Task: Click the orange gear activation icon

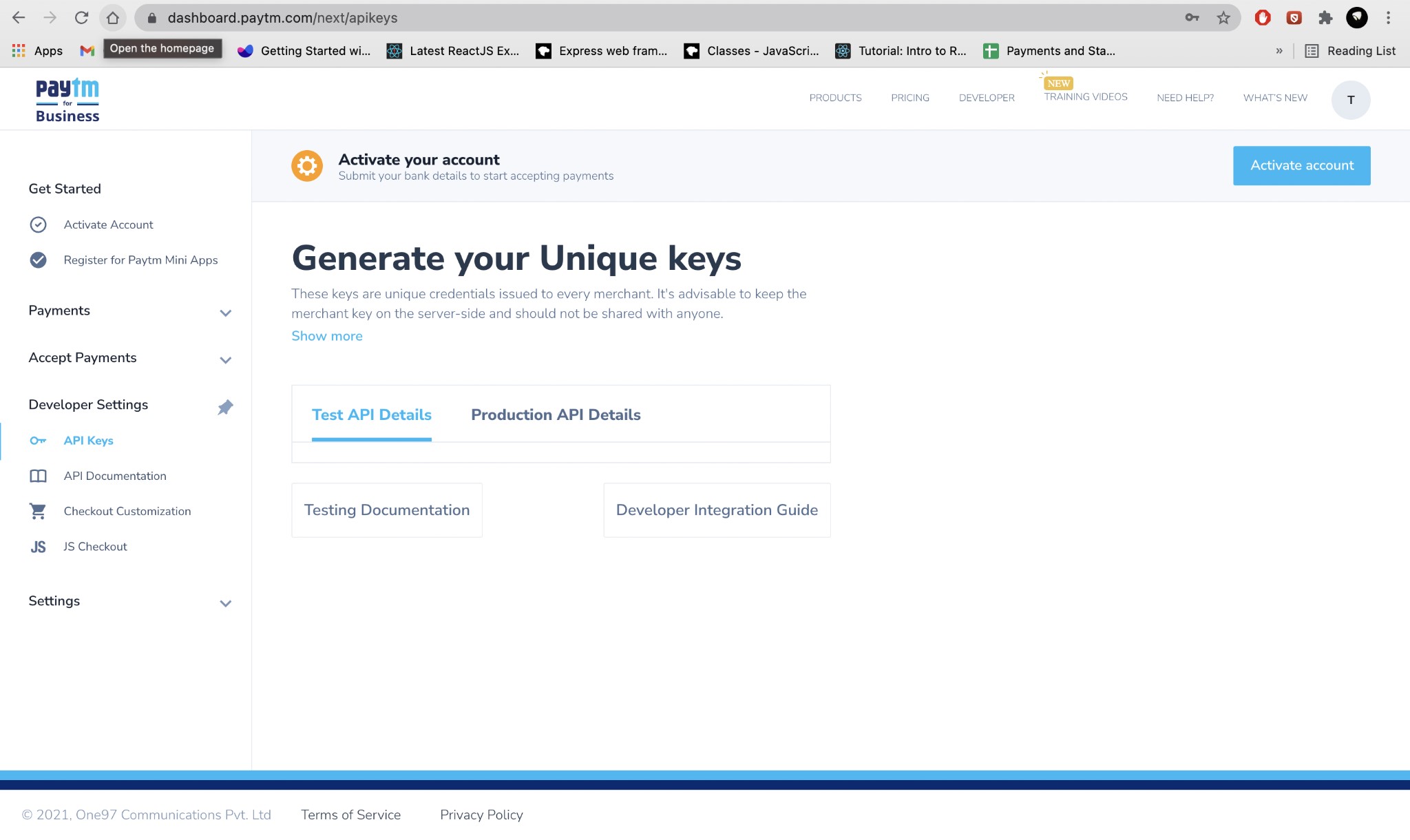Action: pyautogui.click(x=307, y=166)
